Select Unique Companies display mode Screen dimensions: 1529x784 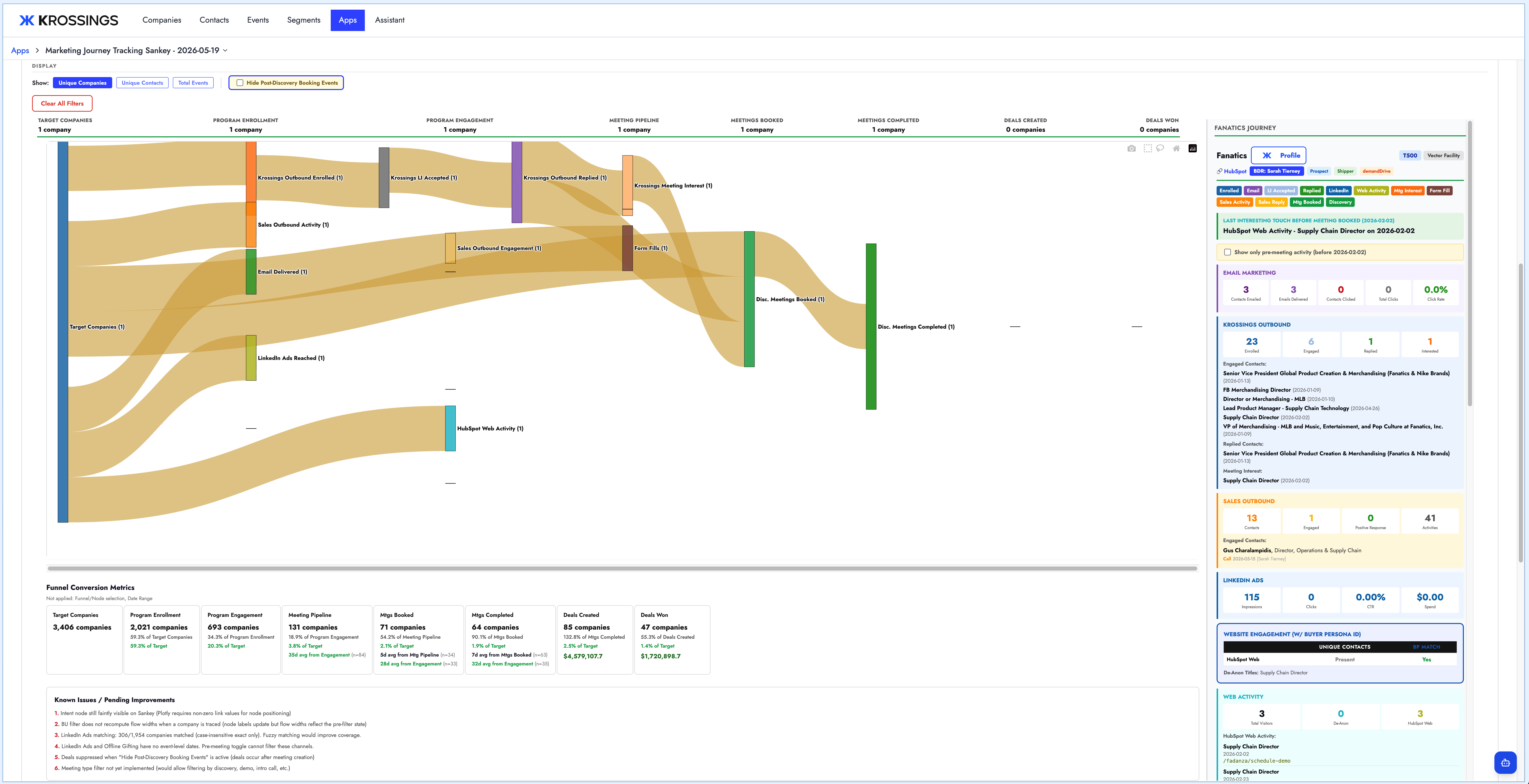click(82, 83)
